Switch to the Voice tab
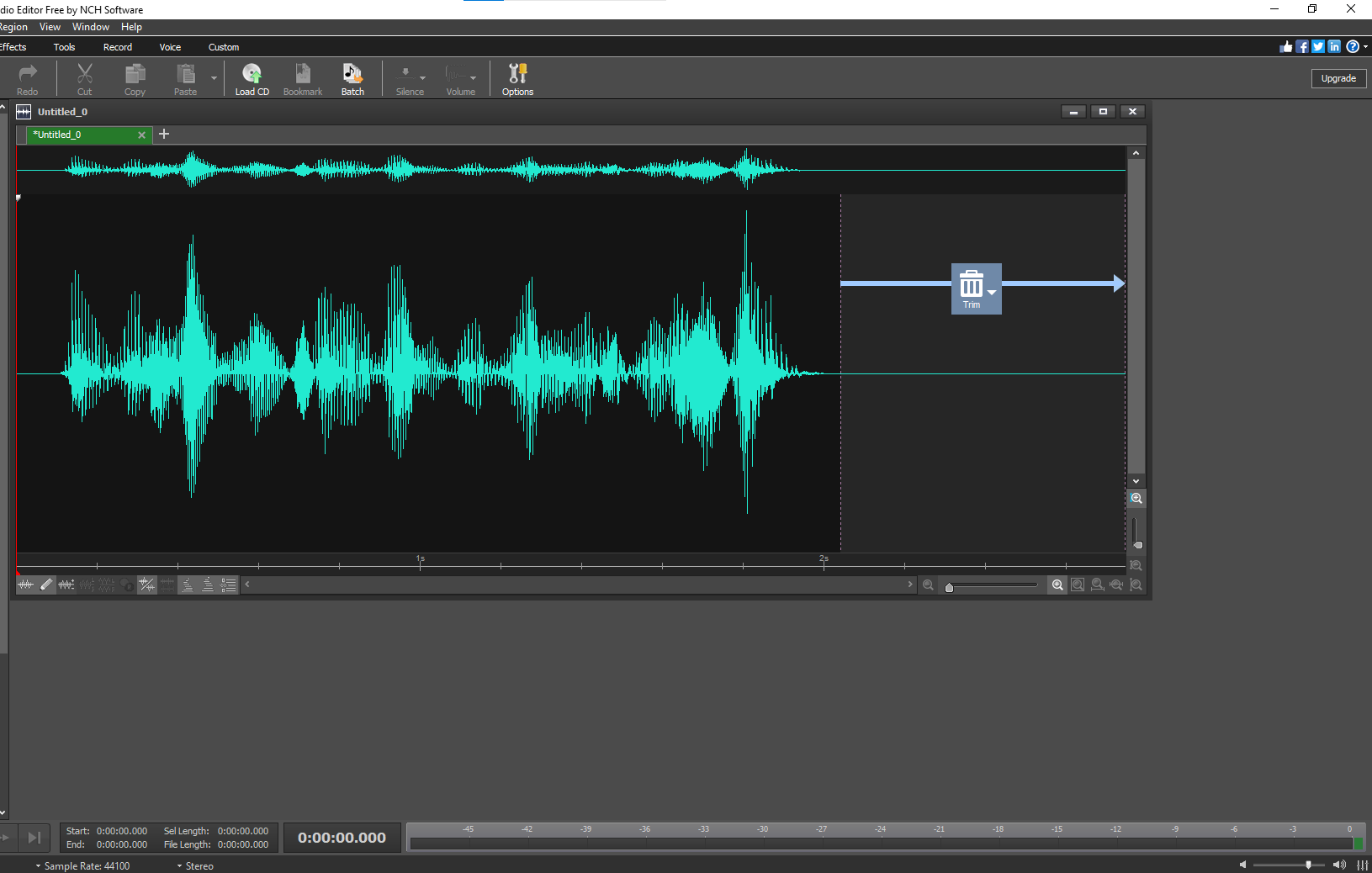This screenshot has height=873, width=1372. [x=170, y=47]
